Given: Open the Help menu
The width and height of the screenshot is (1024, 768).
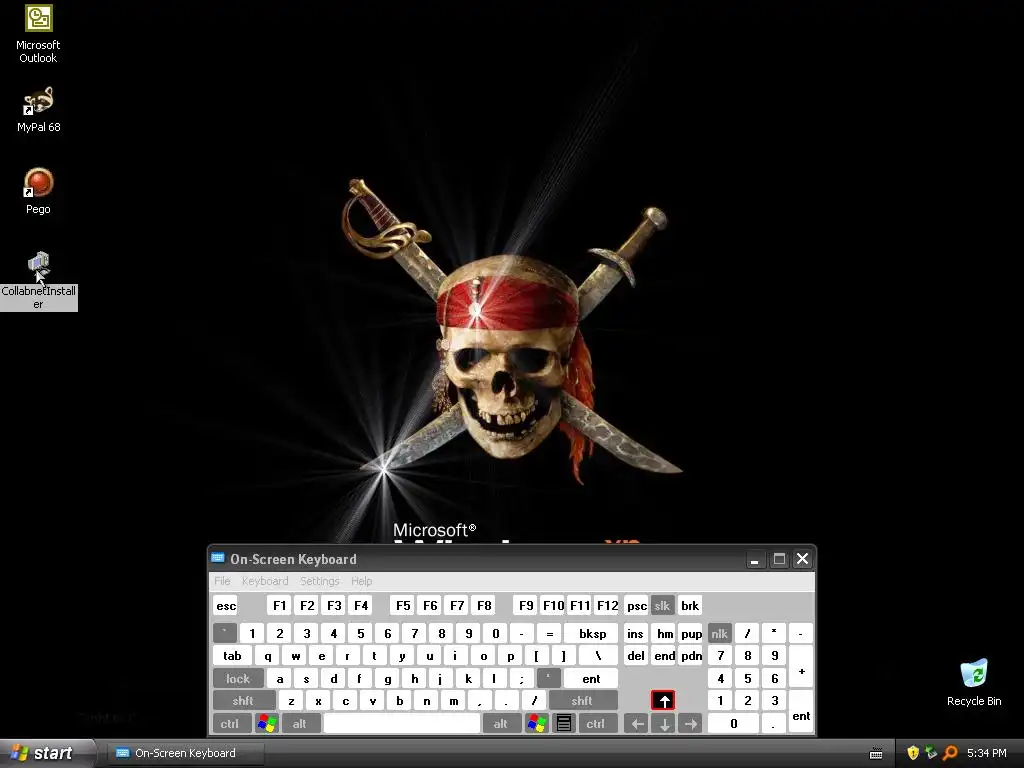Looking at the screenshot, I should pyautogui.click(x=361, y=581).
